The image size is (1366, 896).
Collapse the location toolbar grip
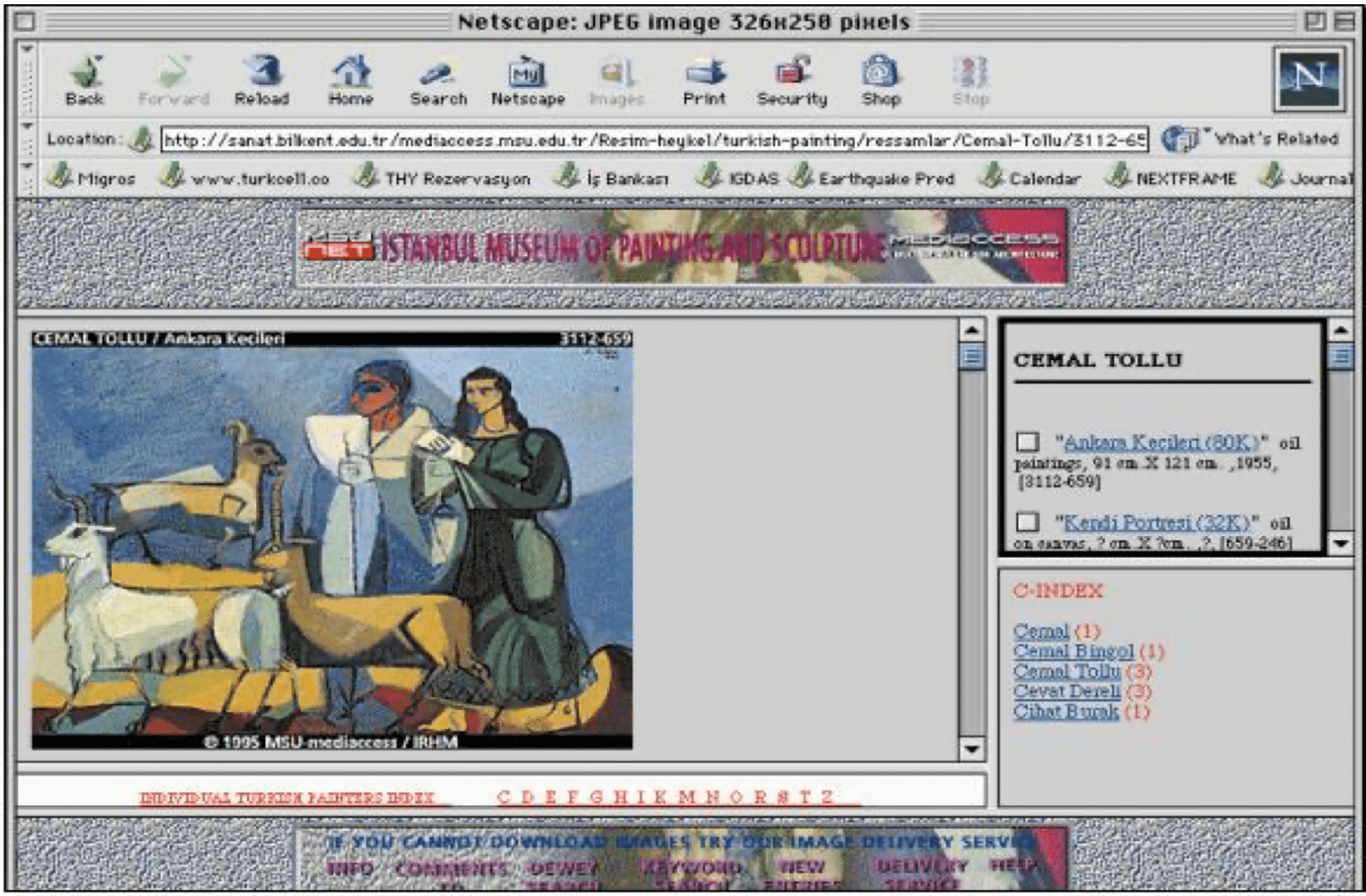click(26, 139)
